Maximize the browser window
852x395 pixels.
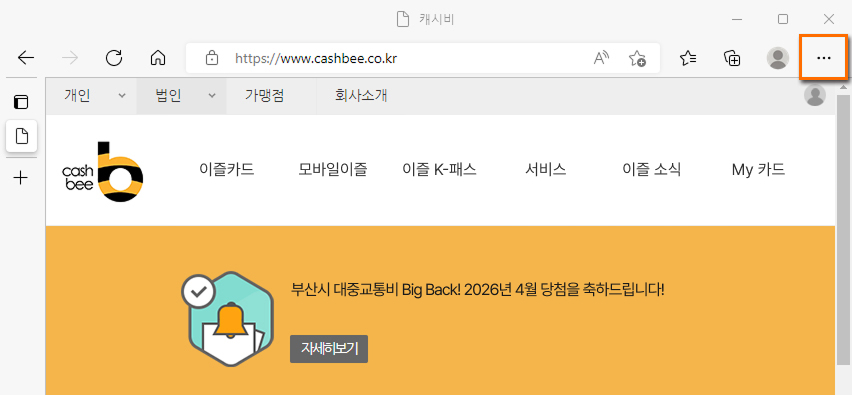(782, 19)
